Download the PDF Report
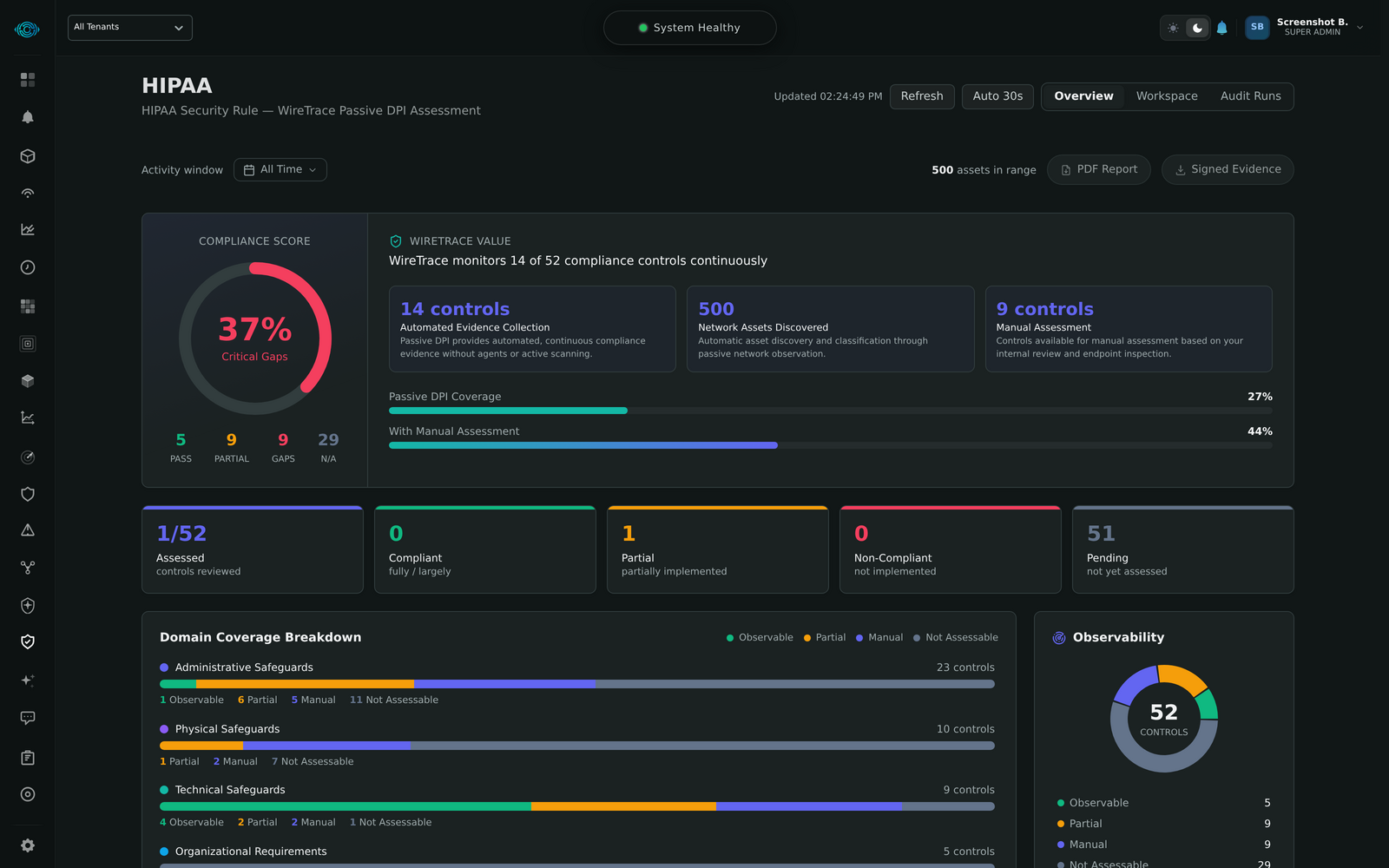Image resolution: width=1389 pixels, height=868 pixels. click(1099, 169)
